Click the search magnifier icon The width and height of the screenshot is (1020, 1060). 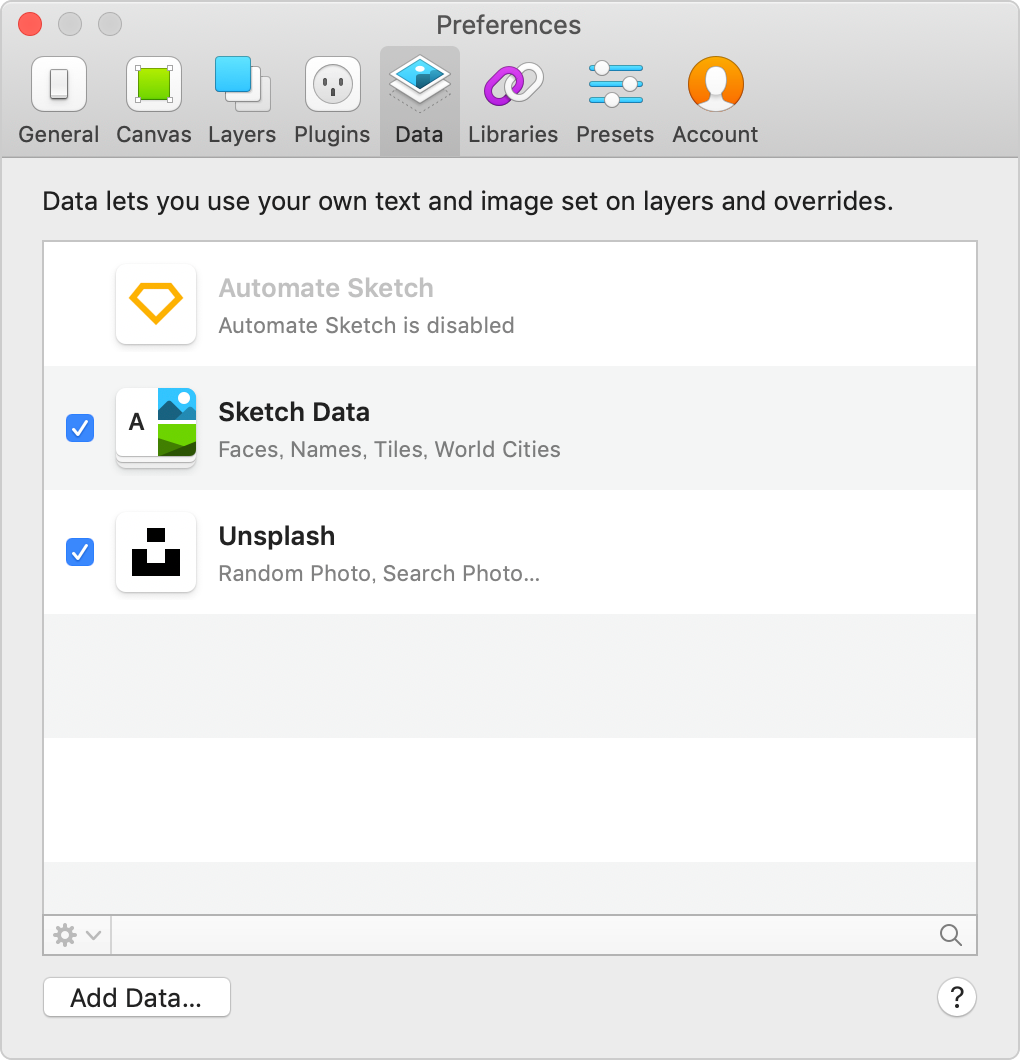click(951, 935)
